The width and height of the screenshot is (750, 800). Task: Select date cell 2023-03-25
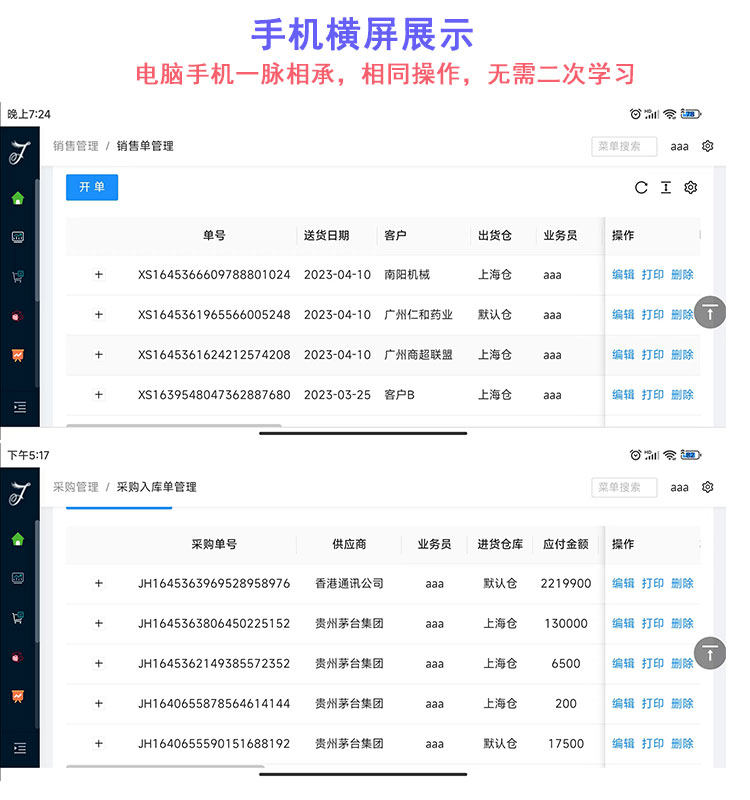point(337,394)
